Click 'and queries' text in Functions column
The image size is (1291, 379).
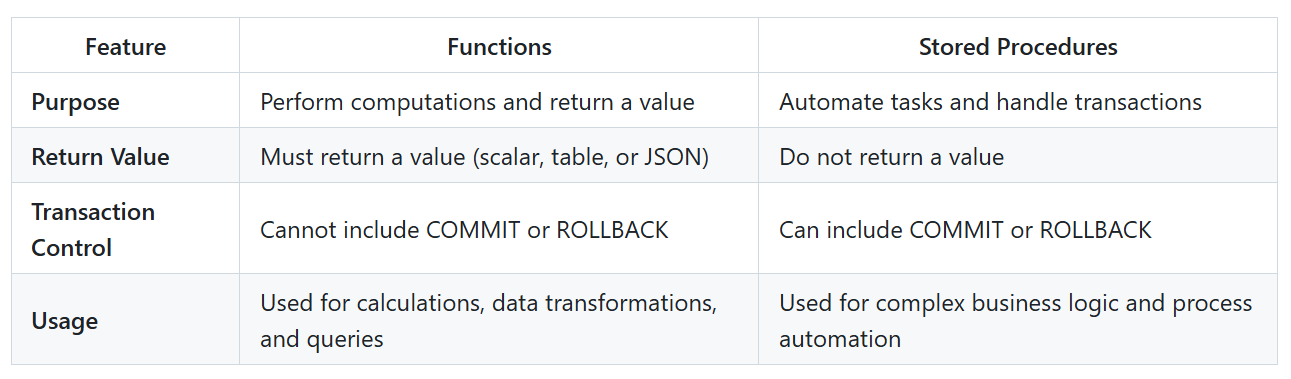[321, 339]
